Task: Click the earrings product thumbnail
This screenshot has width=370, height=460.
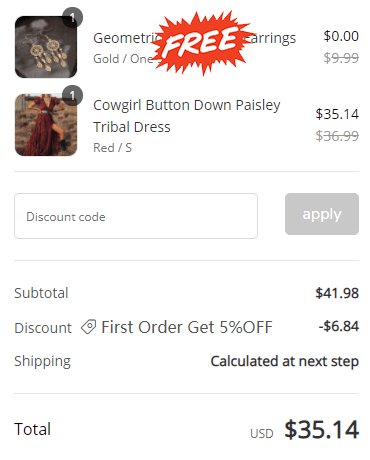Action: coord(46,47)
